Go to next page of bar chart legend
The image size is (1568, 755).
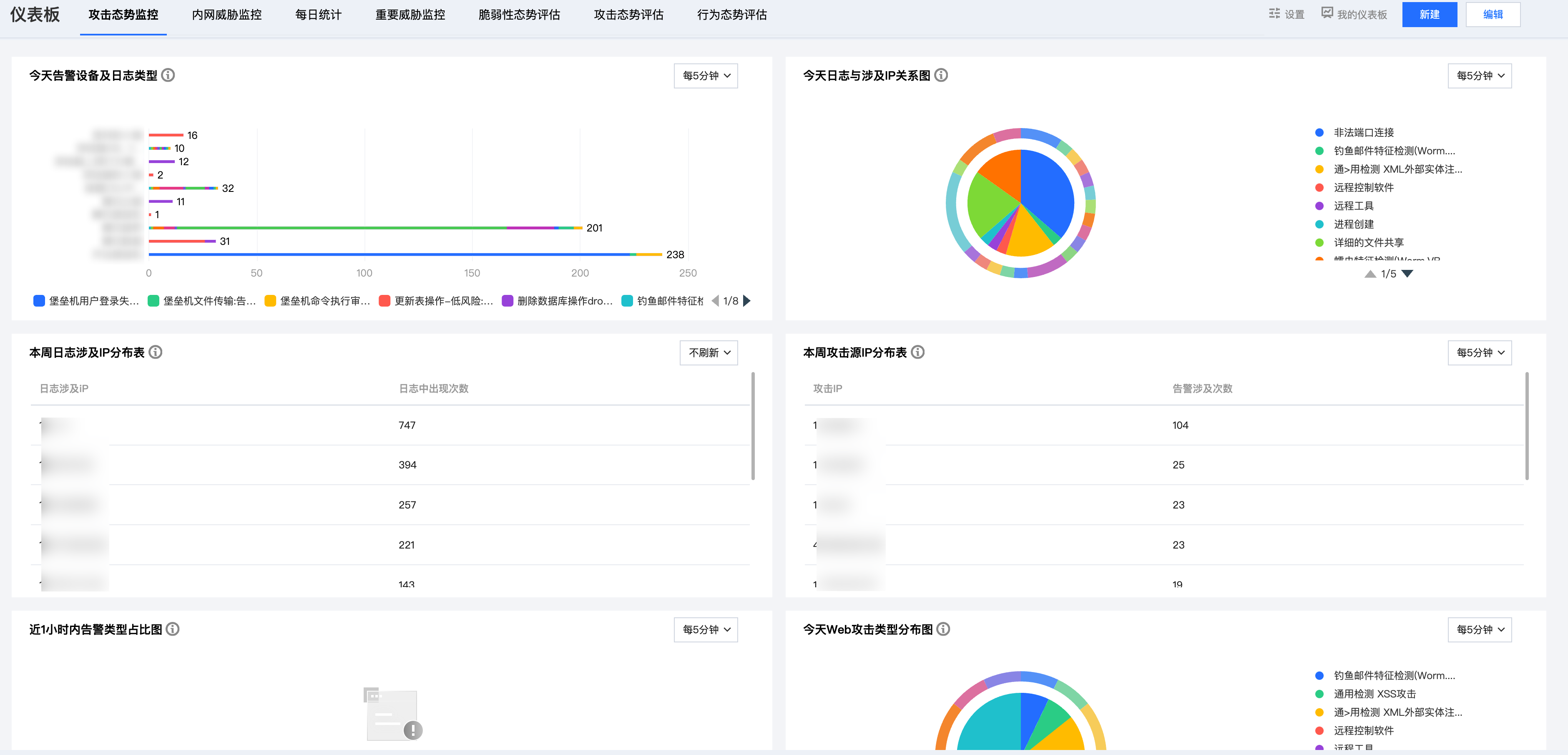(747, 301)
